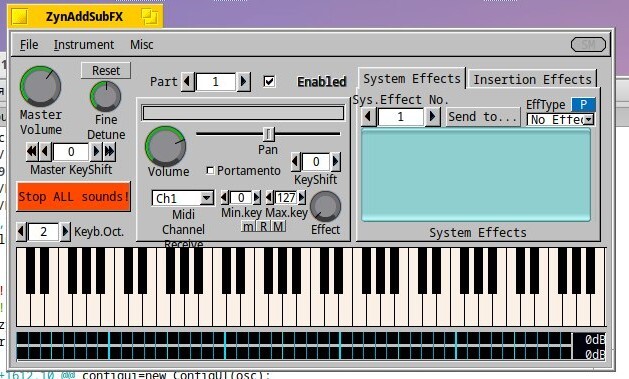Increase Master KeyShift with single right arrow
This screenshot has width=629, height=379.
pos(95,152)
